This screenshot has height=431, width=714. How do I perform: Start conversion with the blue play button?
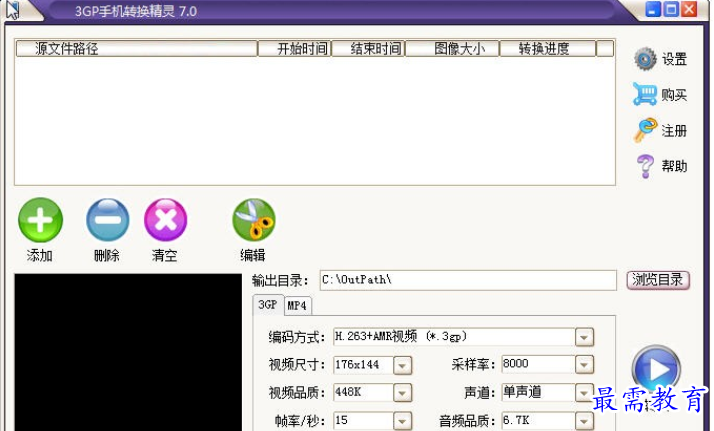coord(656,370)
